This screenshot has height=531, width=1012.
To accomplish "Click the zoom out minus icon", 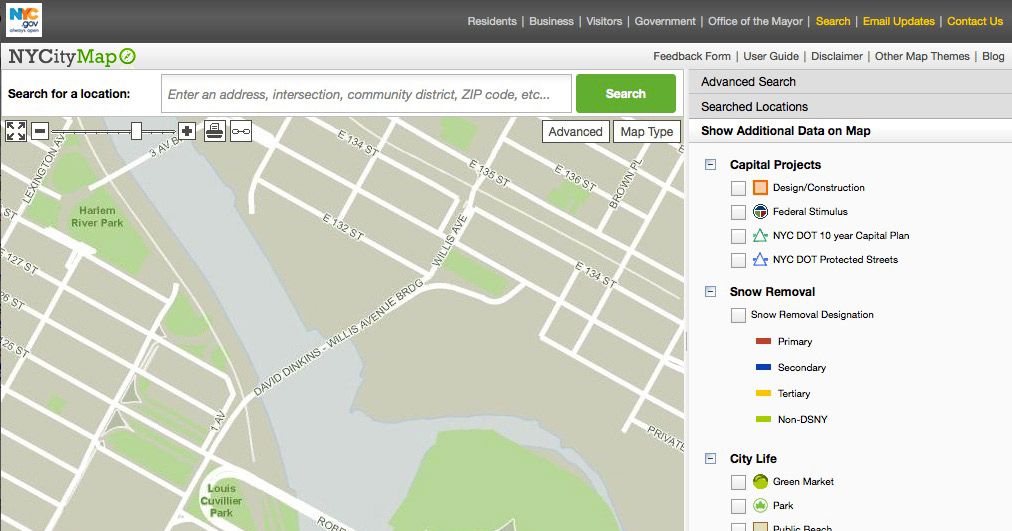I will coord(40,131).
